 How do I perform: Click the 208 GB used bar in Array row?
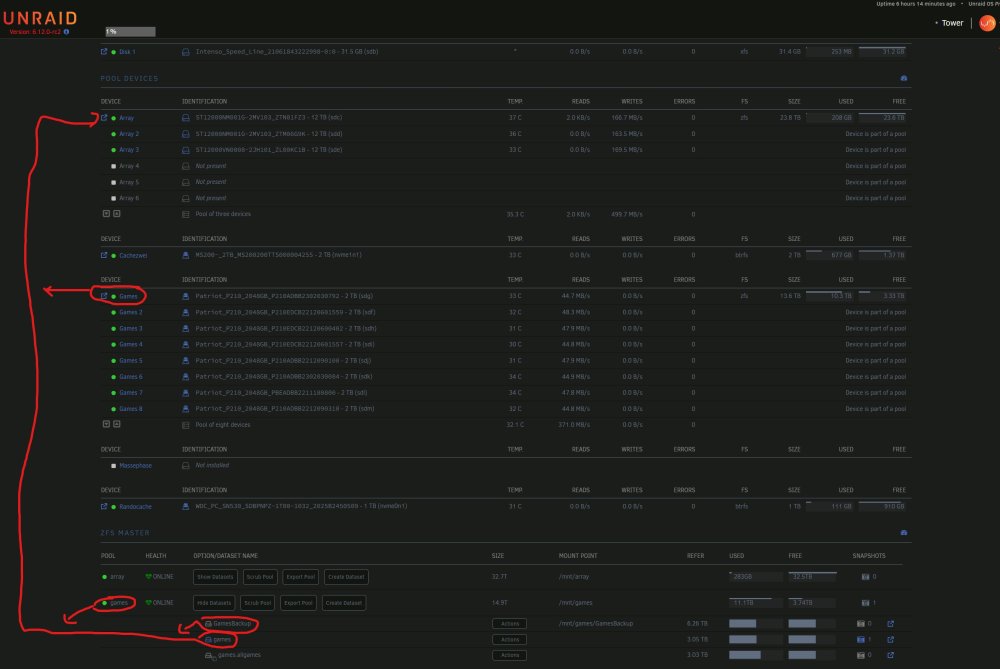[830, 117]
